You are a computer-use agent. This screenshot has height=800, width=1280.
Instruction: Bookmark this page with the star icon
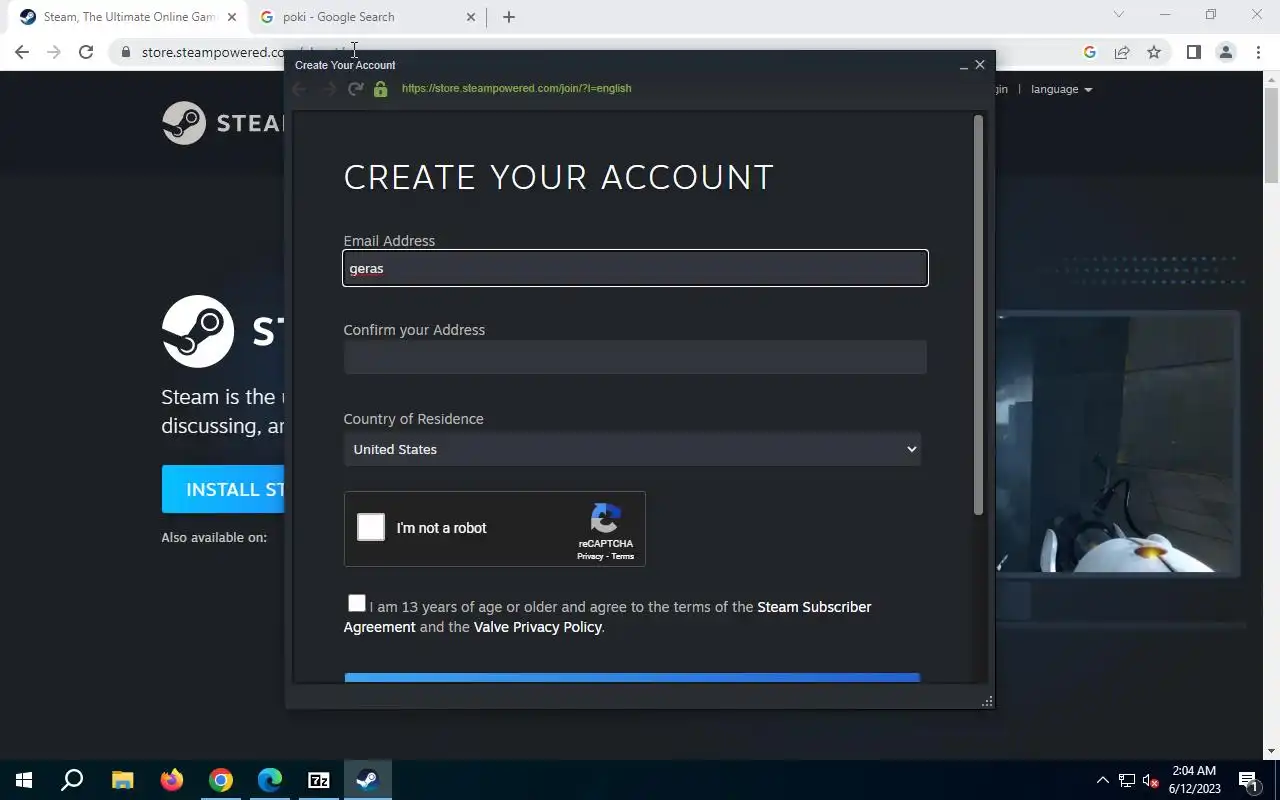point(1154,52)
